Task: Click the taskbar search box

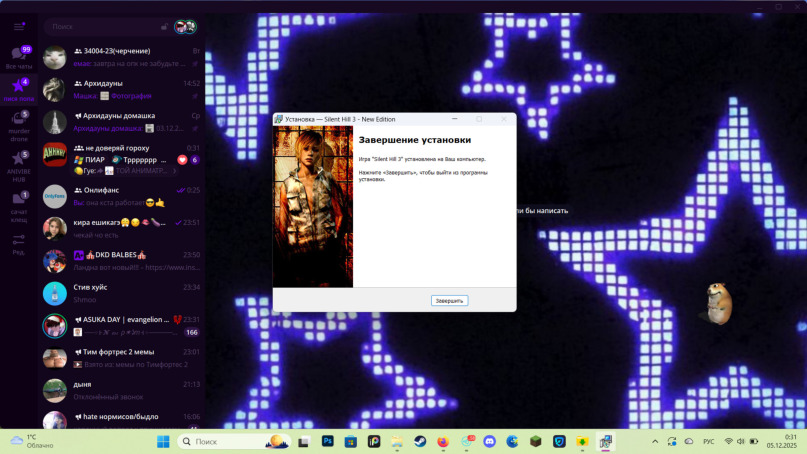Action: [x=234, y=442]
